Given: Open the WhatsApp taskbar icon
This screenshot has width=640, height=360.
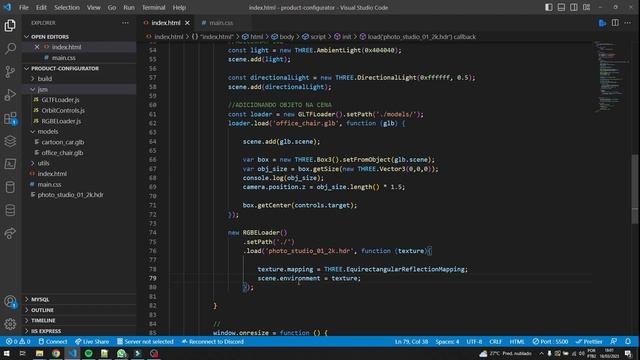Looking at the screenshot, I should click(121, 353).
